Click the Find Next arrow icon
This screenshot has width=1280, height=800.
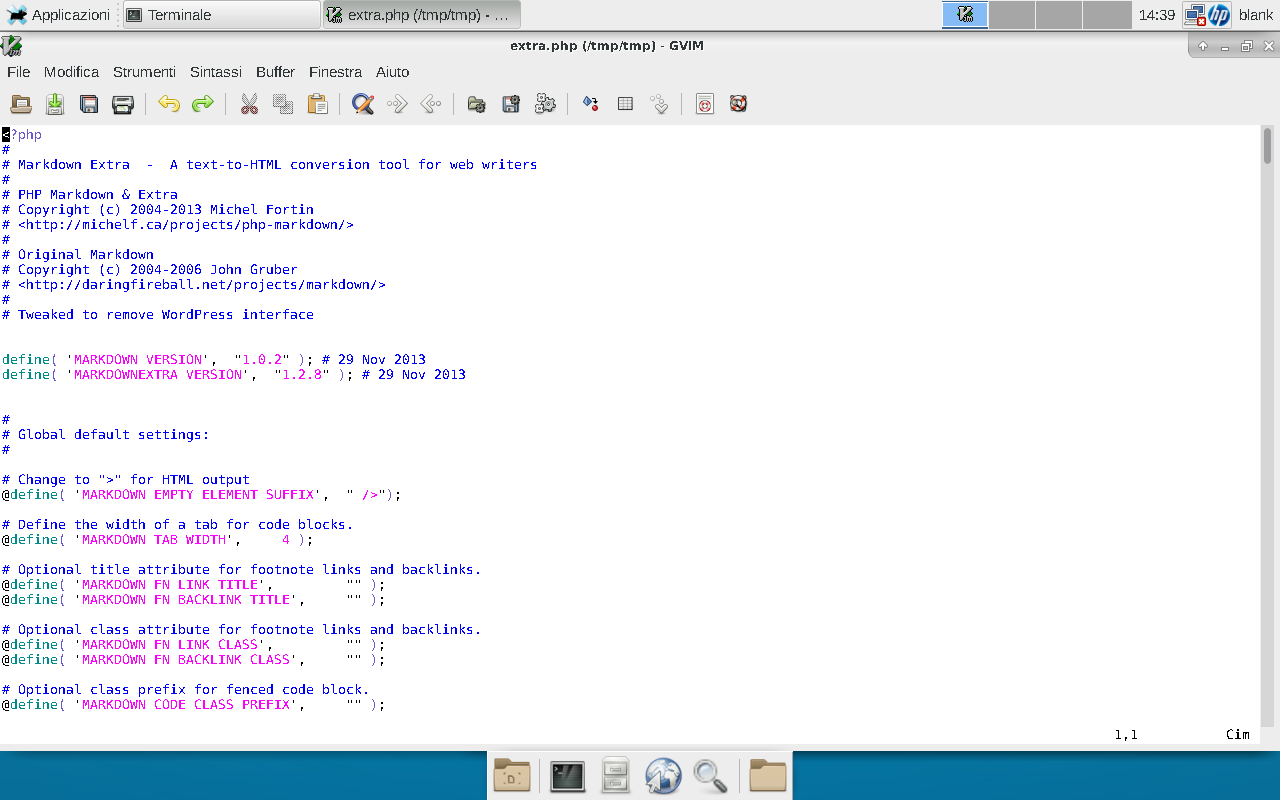click(x=397, y=104)
